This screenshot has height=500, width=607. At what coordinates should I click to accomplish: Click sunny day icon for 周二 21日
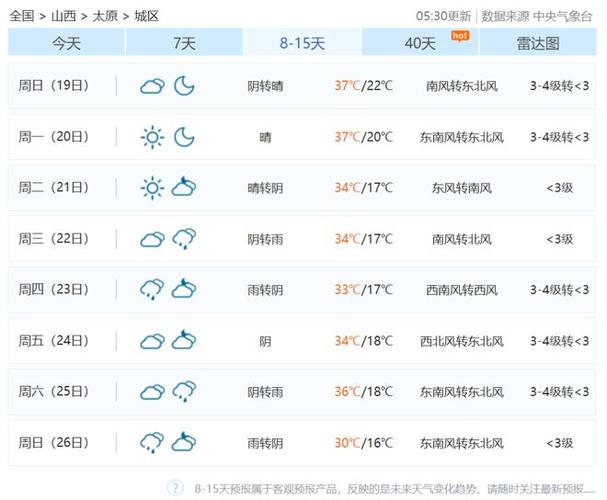[x=153, y=188]
